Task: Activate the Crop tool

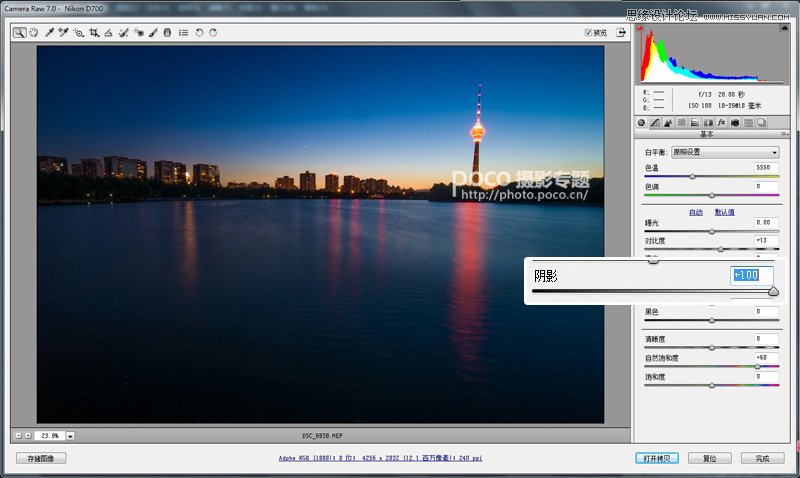Action: click(x=94, y=32)
